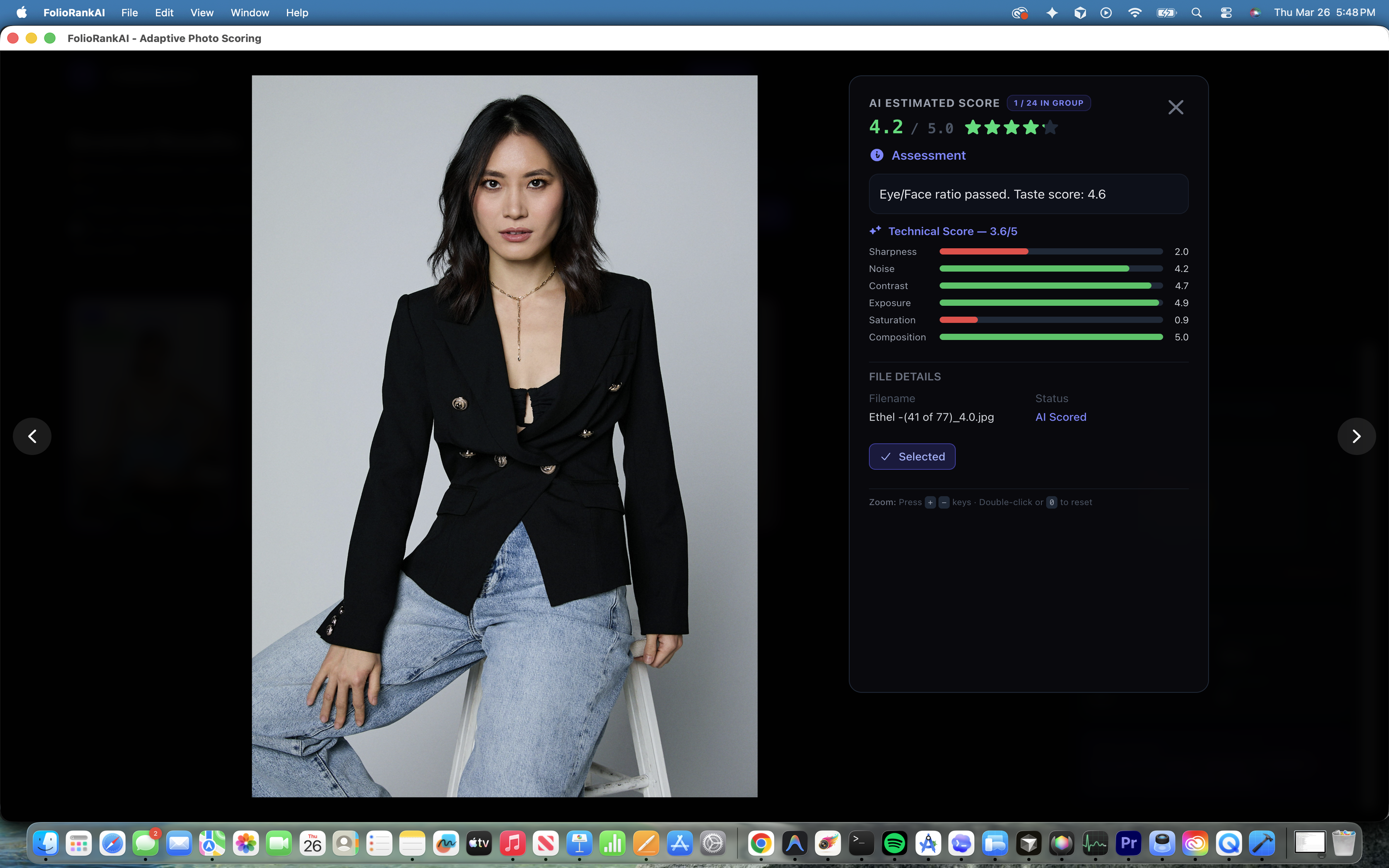Open Launchpad from the Dock
Screen dimensions: 1389x868
(79, 843)
